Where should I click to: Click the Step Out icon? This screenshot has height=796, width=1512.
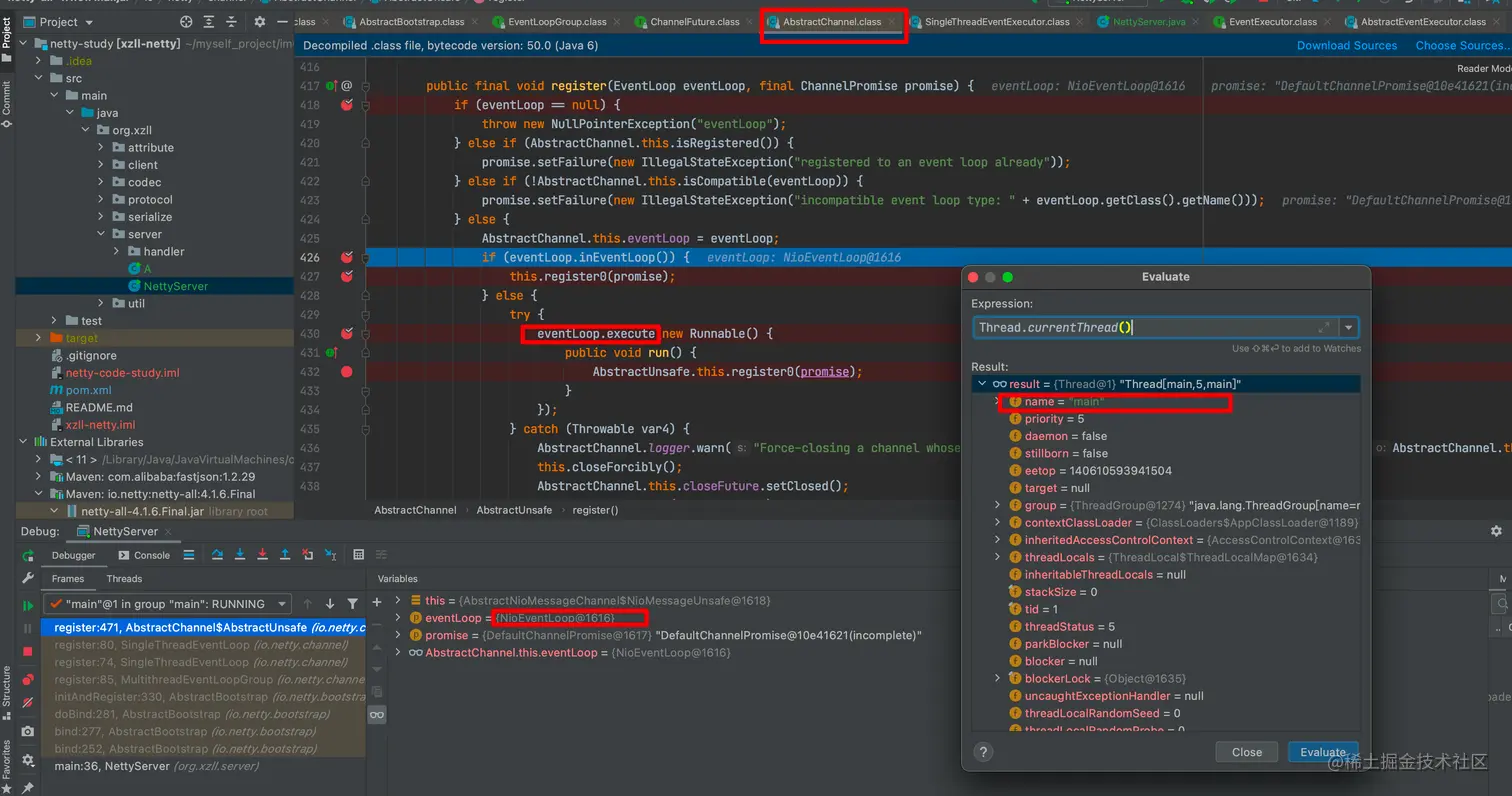pyautogui.click(x=285, y=555)
